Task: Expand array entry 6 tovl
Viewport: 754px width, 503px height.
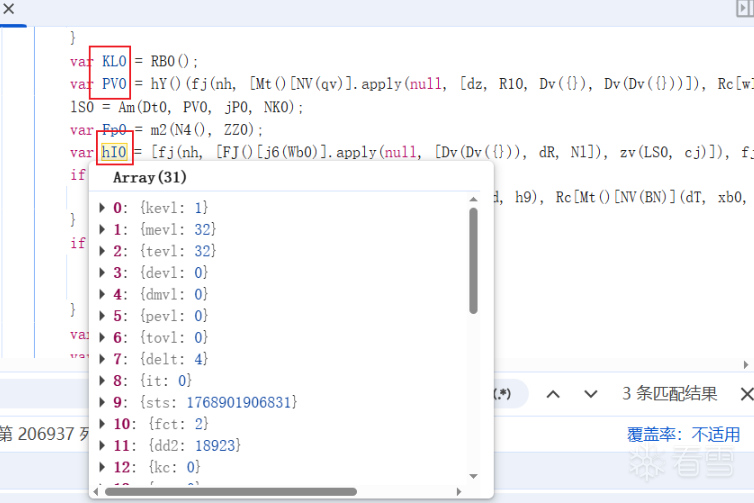Action: click(102, 338)
